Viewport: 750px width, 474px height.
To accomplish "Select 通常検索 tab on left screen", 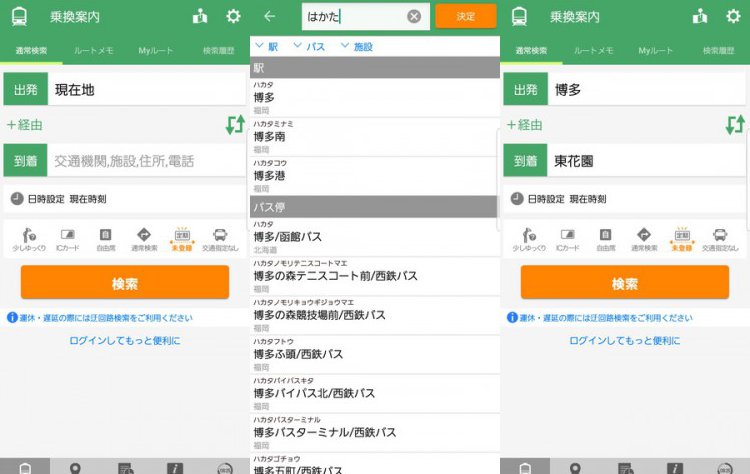I will tap(31, 50).
